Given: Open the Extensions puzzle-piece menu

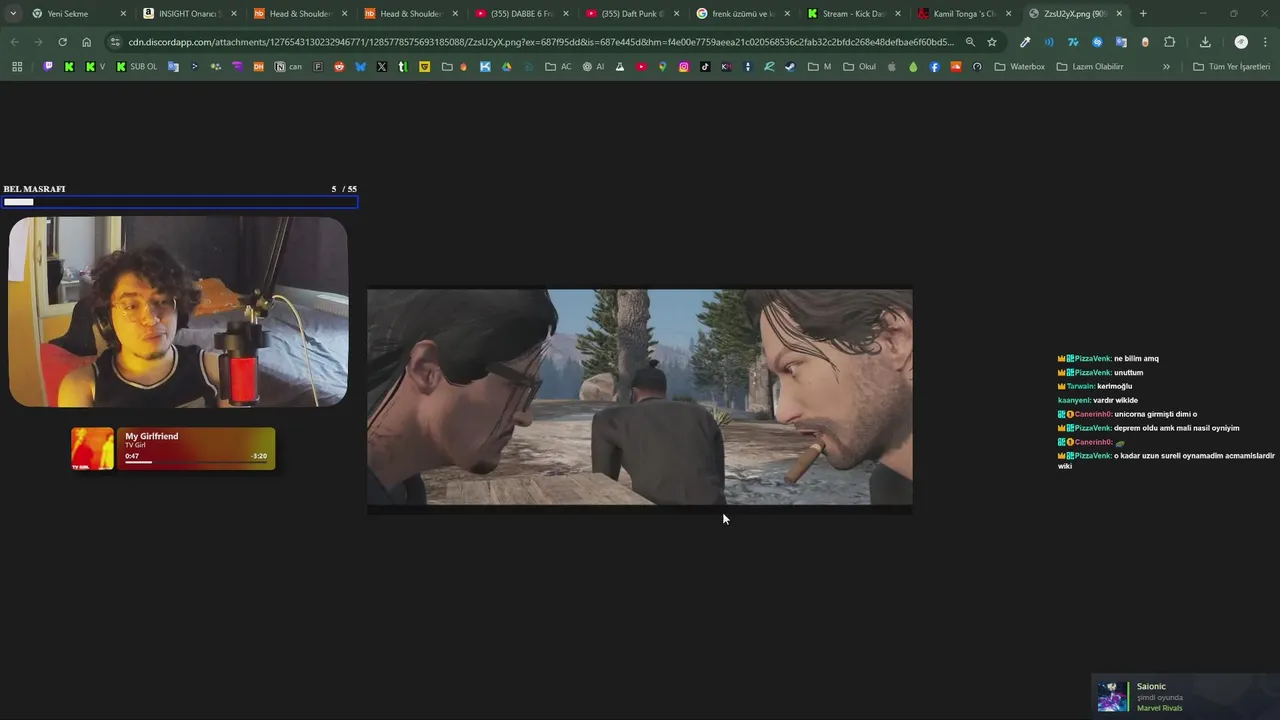Looking at the screenshot, I should (1169, 42).
